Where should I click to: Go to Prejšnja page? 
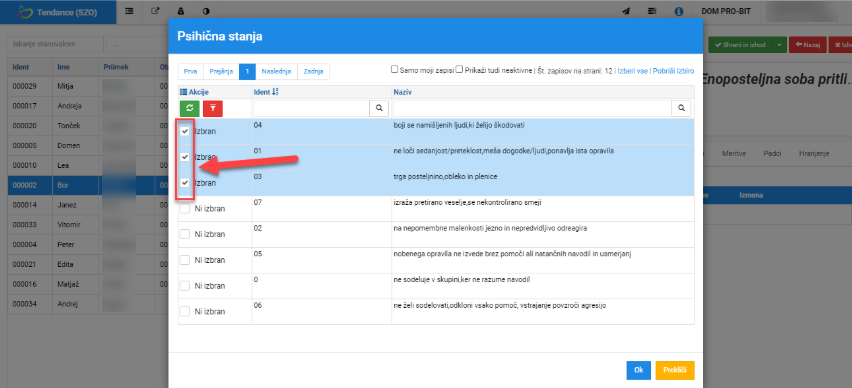(x=221, y=71)
